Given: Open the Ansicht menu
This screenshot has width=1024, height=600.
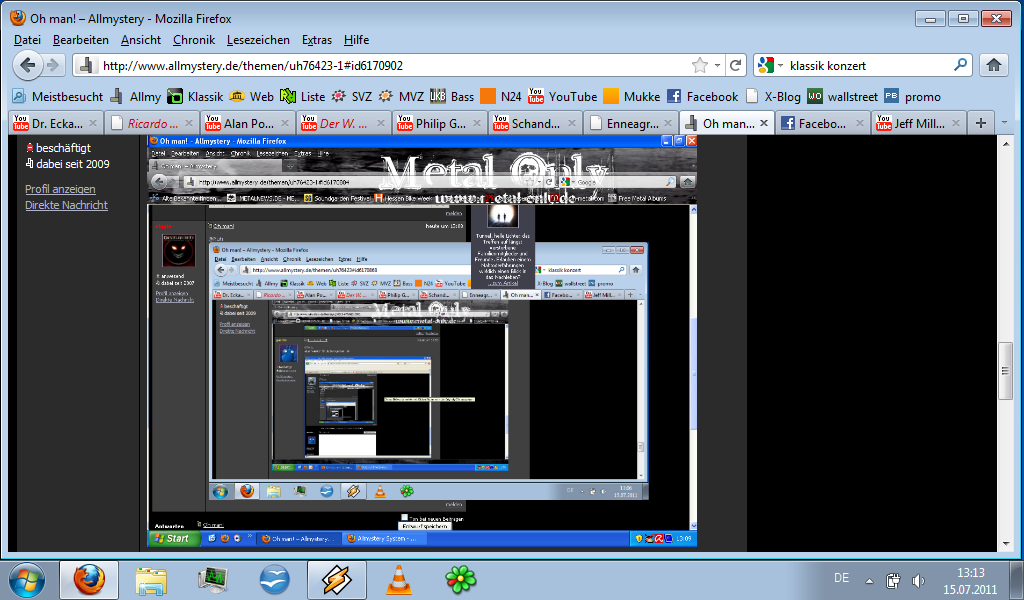Looking at the screenshot, I should click(141, 40).
